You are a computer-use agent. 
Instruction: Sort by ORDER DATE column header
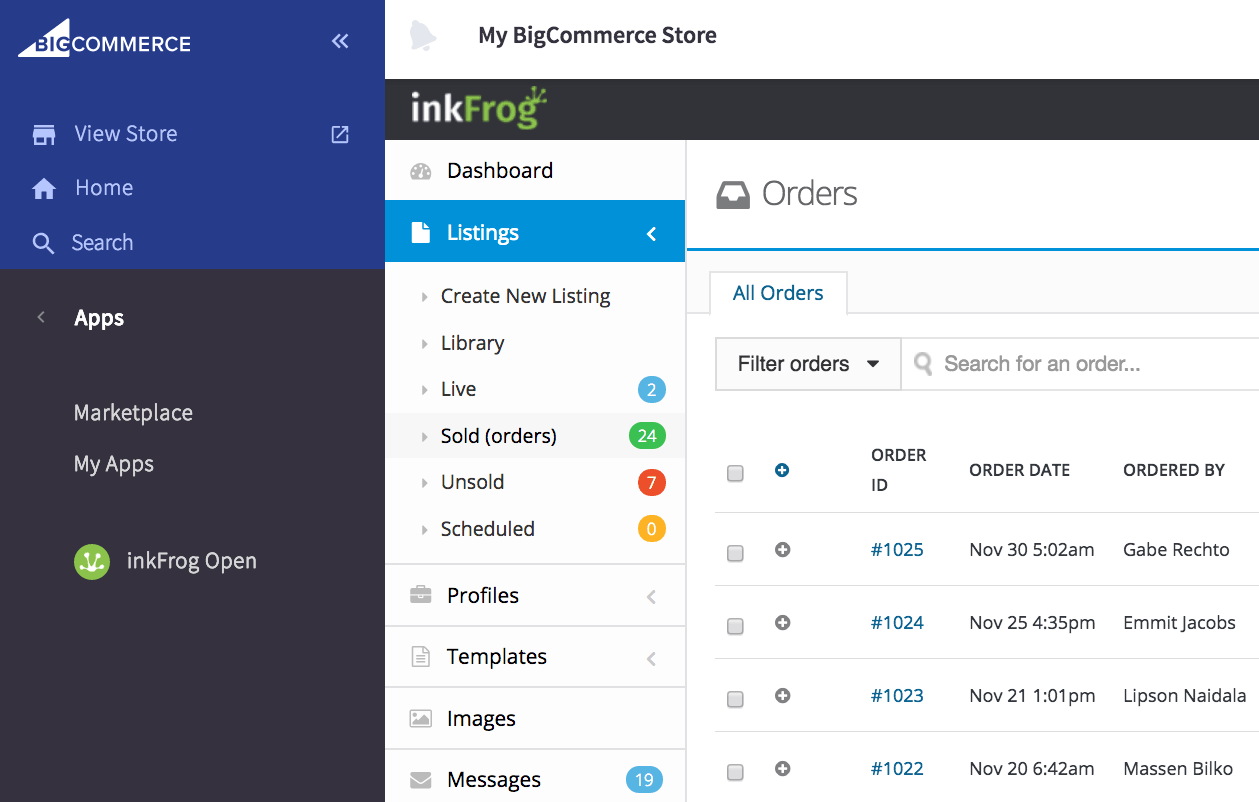(1020, 470)
